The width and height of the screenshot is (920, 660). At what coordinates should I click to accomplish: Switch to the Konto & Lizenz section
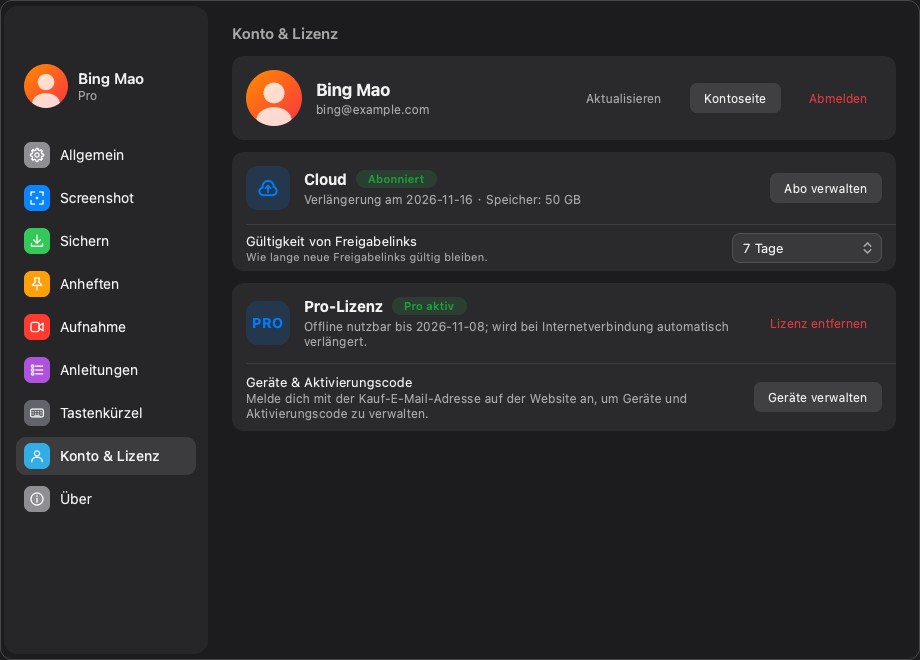pos(106,456)
